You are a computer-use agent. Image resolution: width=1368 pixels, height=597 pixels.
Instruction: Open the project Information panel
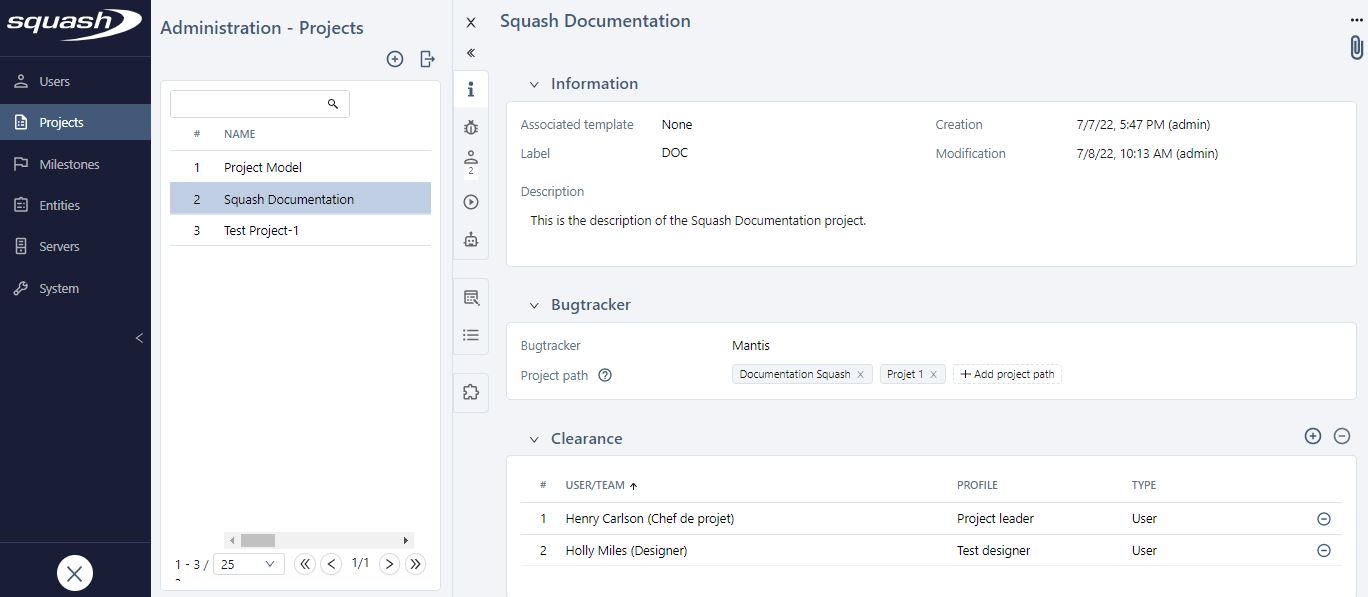tap(471, 89)
